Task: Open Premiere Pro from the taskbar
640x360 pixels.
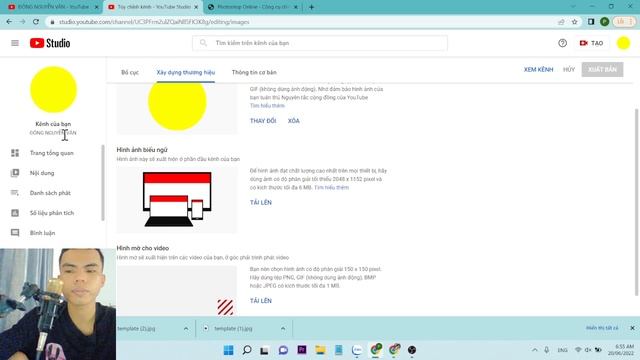Action: pyautogui.click(x=302, y=350)
